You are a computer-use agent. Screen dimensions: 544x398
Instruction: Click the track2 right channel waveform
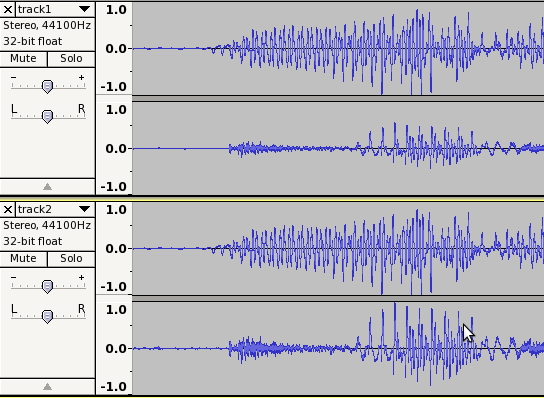338,348
